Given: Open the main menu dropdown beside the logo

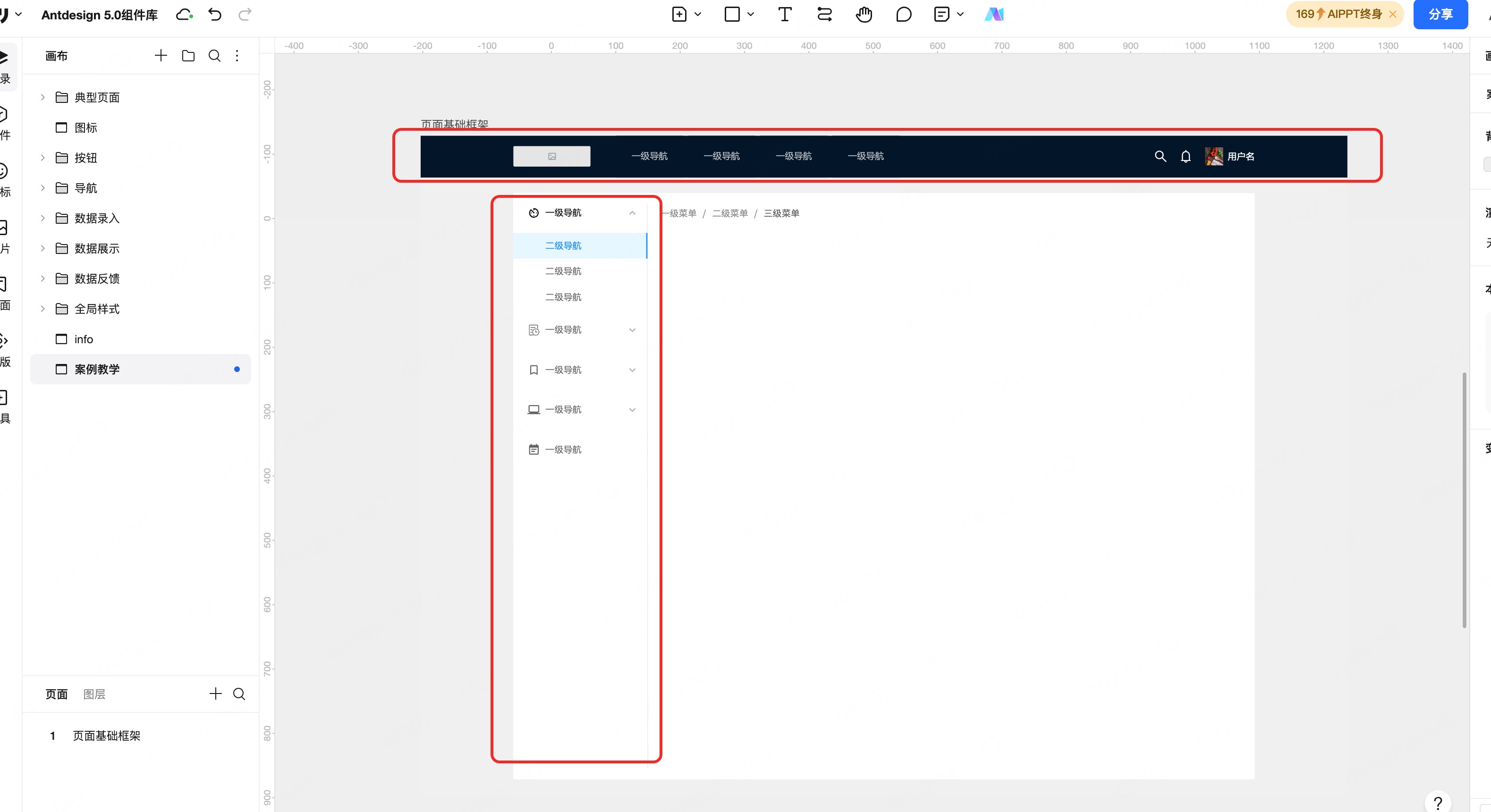Looking at the screenshot, I should point(18,15).
